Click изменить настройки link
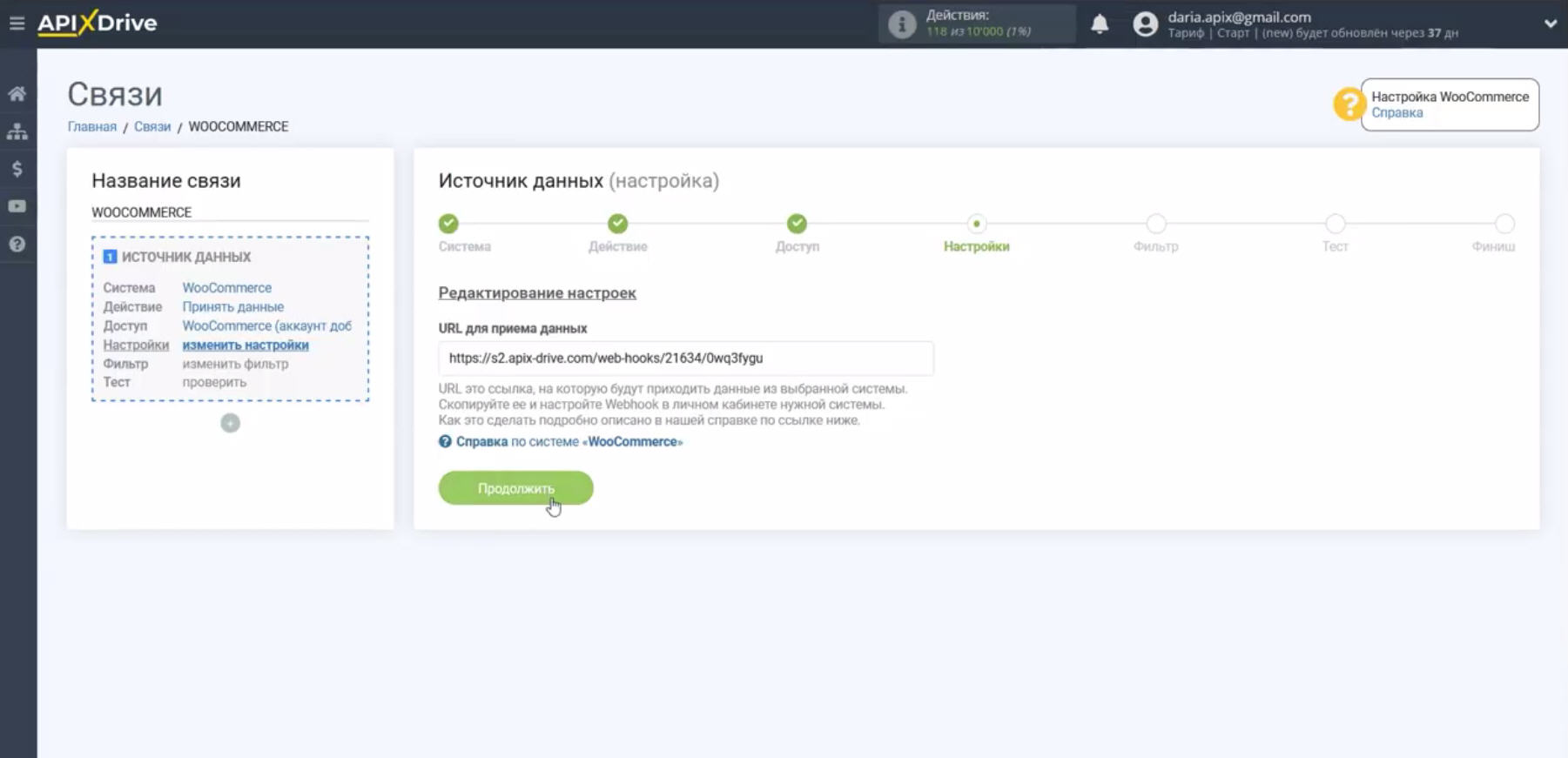Screen dimensions: 1568x758 [x=245, y=345]
